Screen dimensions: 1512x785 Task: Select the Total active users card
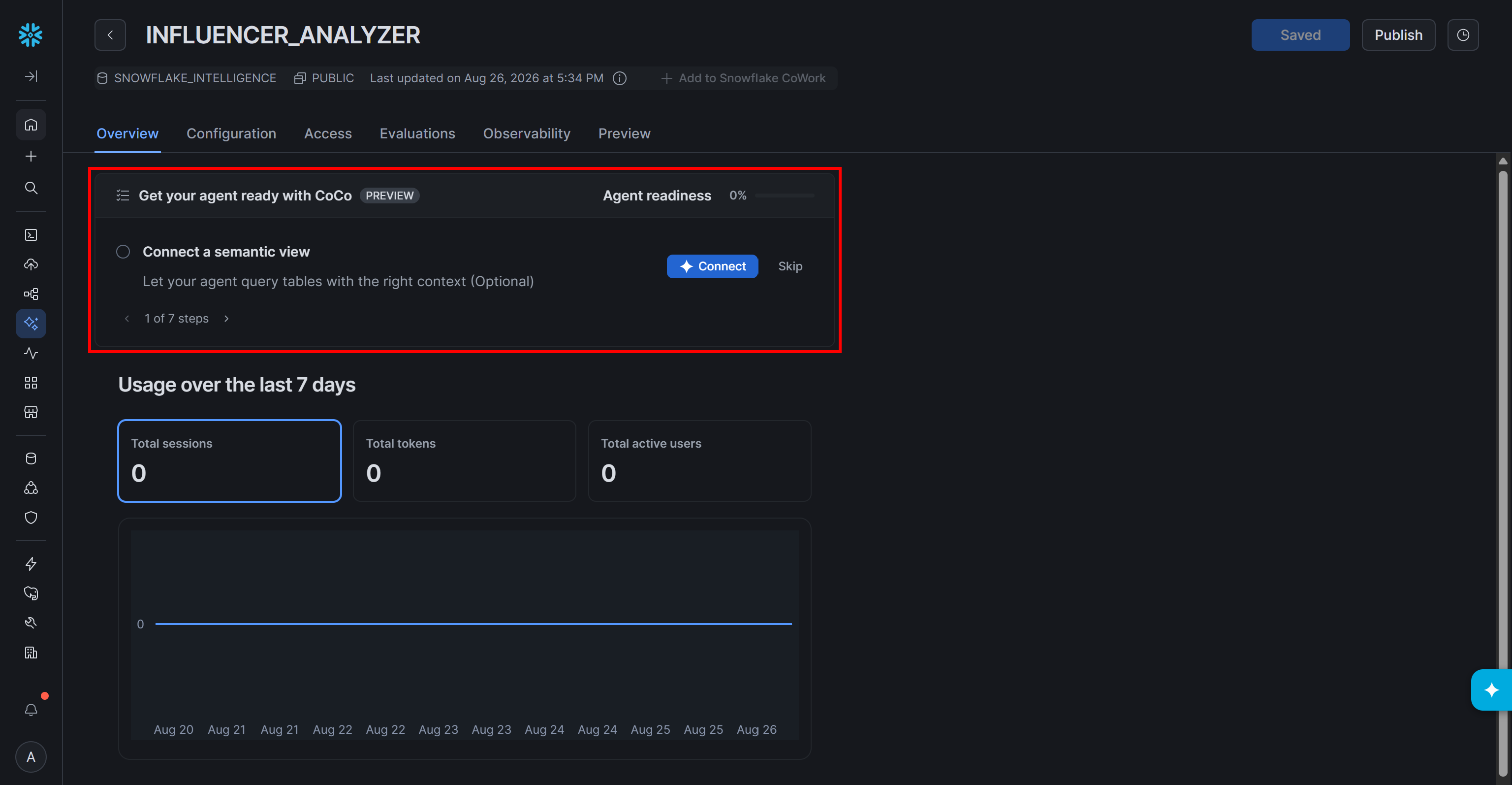pyautogui.click(x=700, y=461)
